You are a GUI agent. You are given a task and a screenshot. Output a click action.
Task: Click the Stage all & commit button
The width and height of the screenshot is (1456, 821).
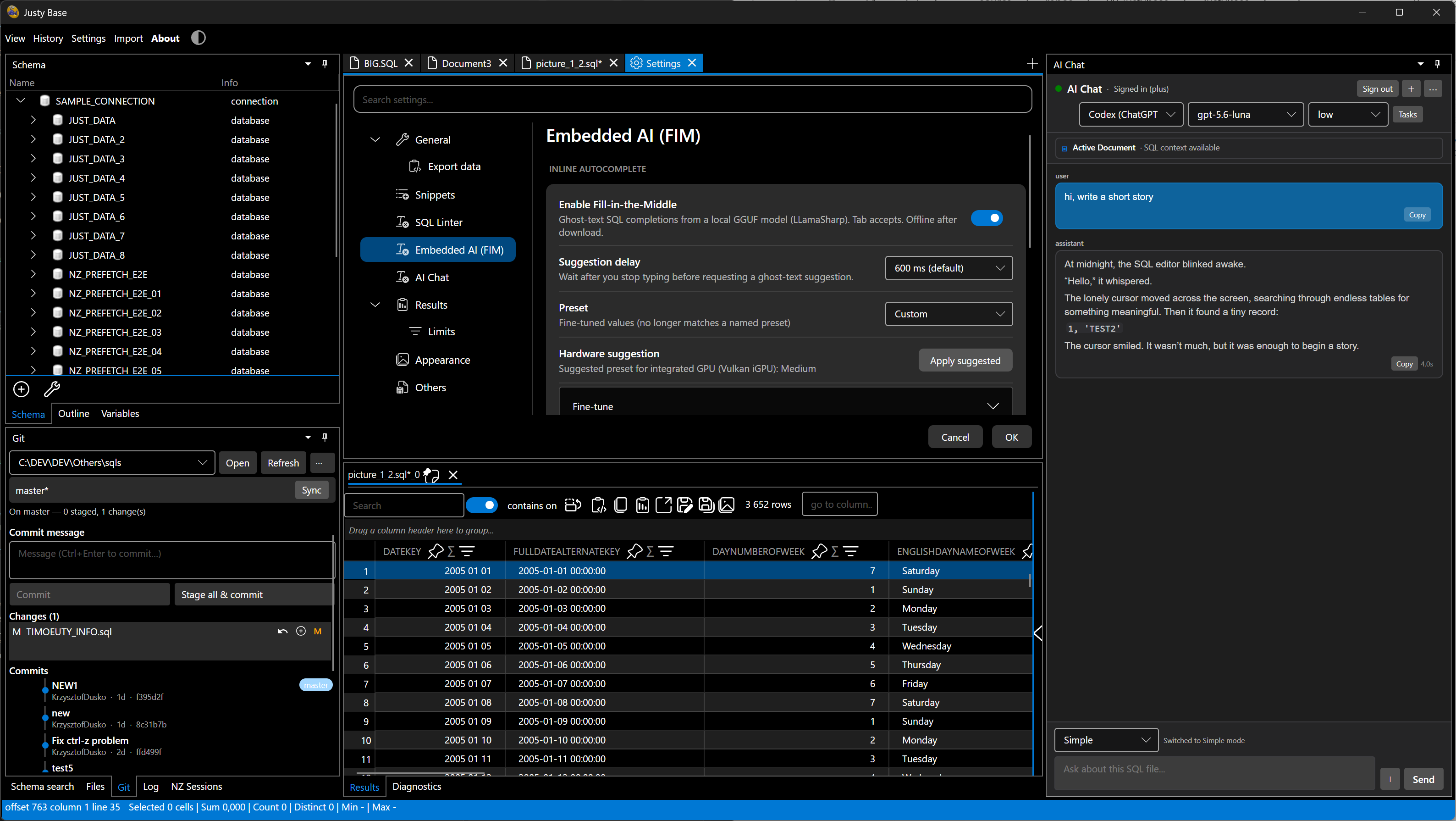tap(253, 594)
